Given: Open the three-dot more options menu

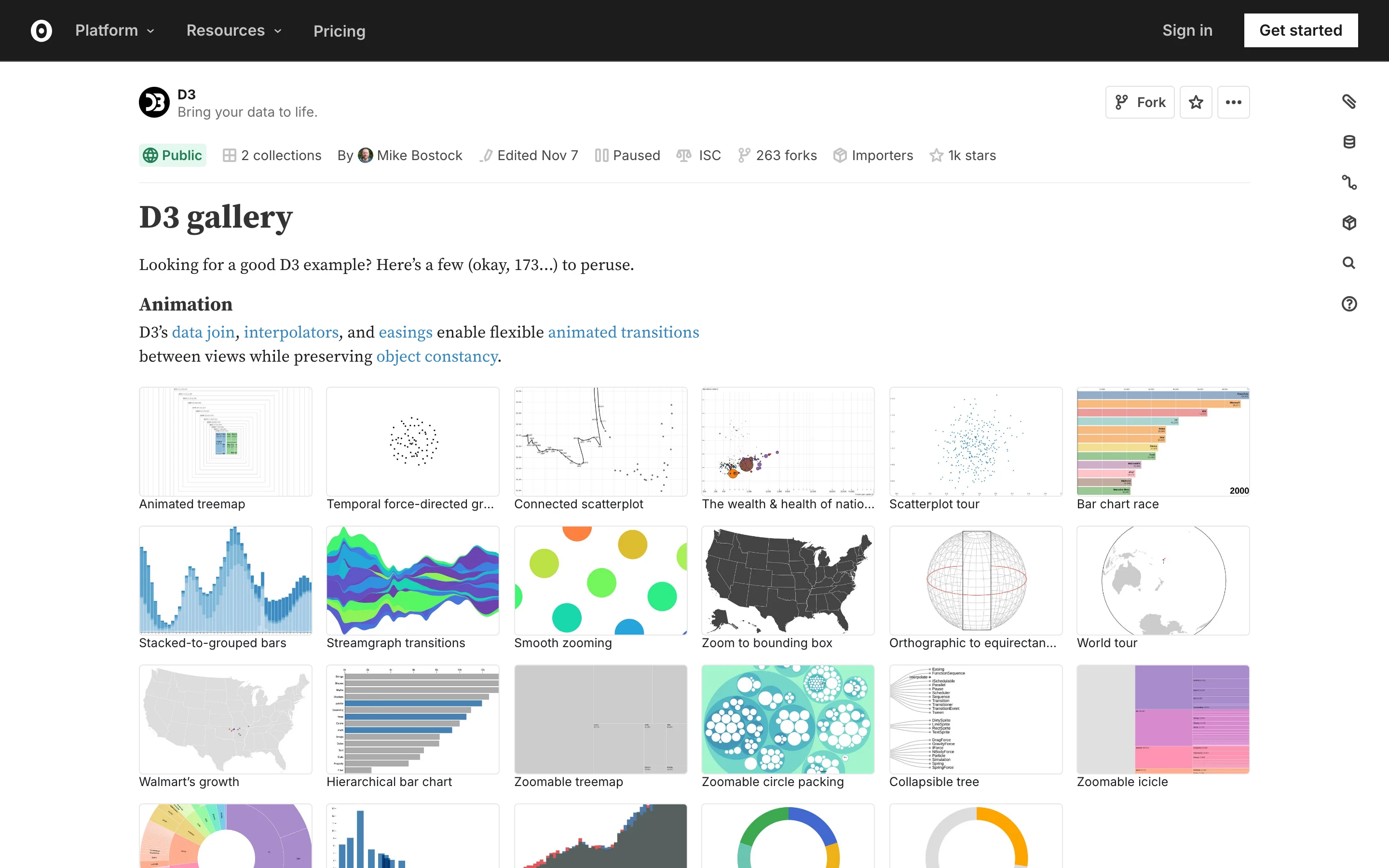Looking at the screenshot, I should point(1233,102).
